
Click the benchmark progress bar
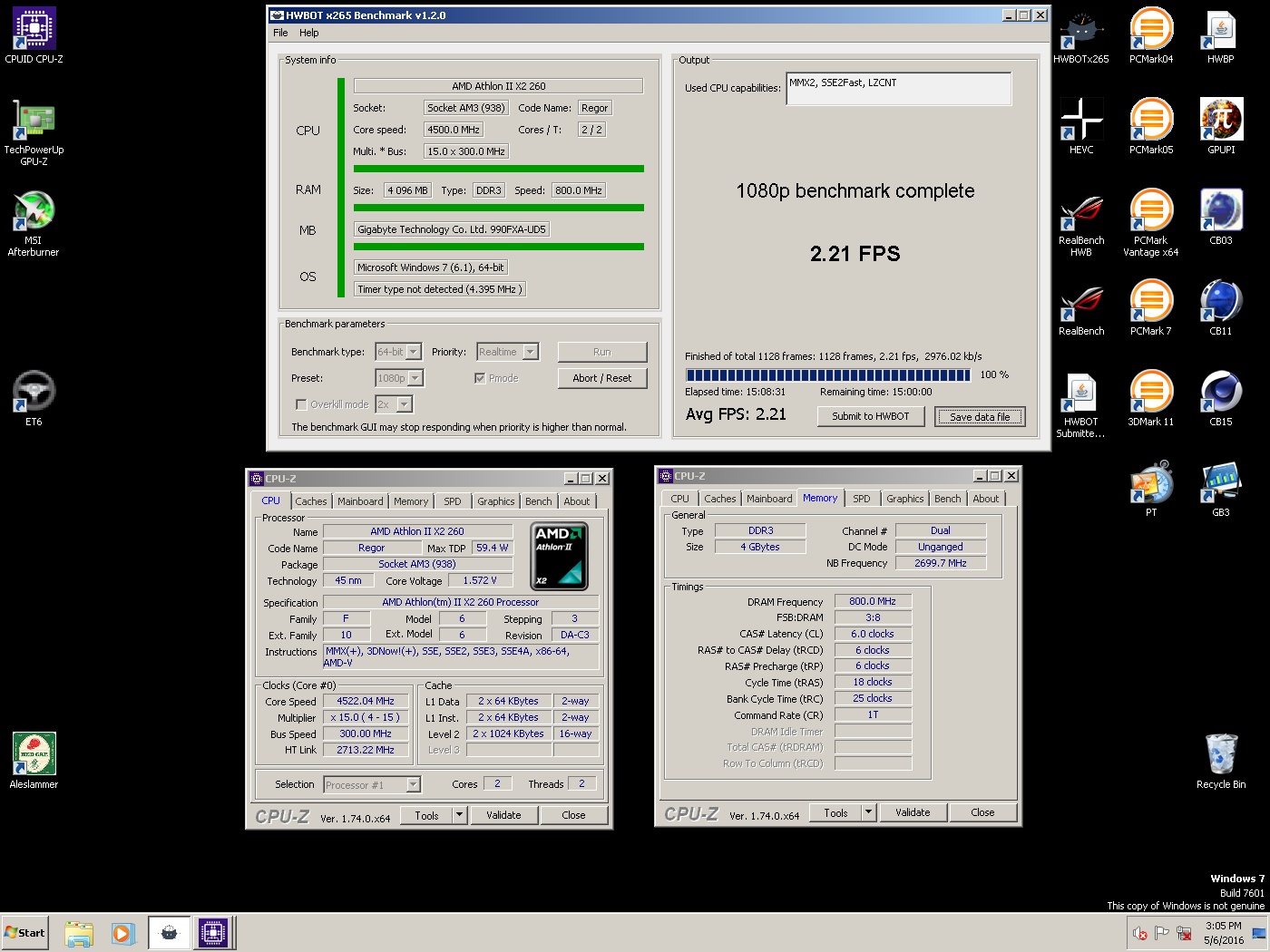tap(828, 374)
